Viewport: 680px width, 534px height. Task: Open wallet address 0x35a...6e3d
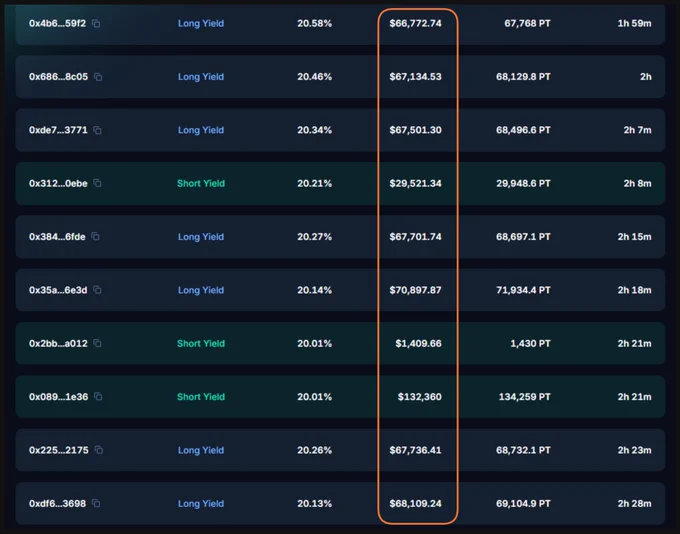(x=58, y=290)
